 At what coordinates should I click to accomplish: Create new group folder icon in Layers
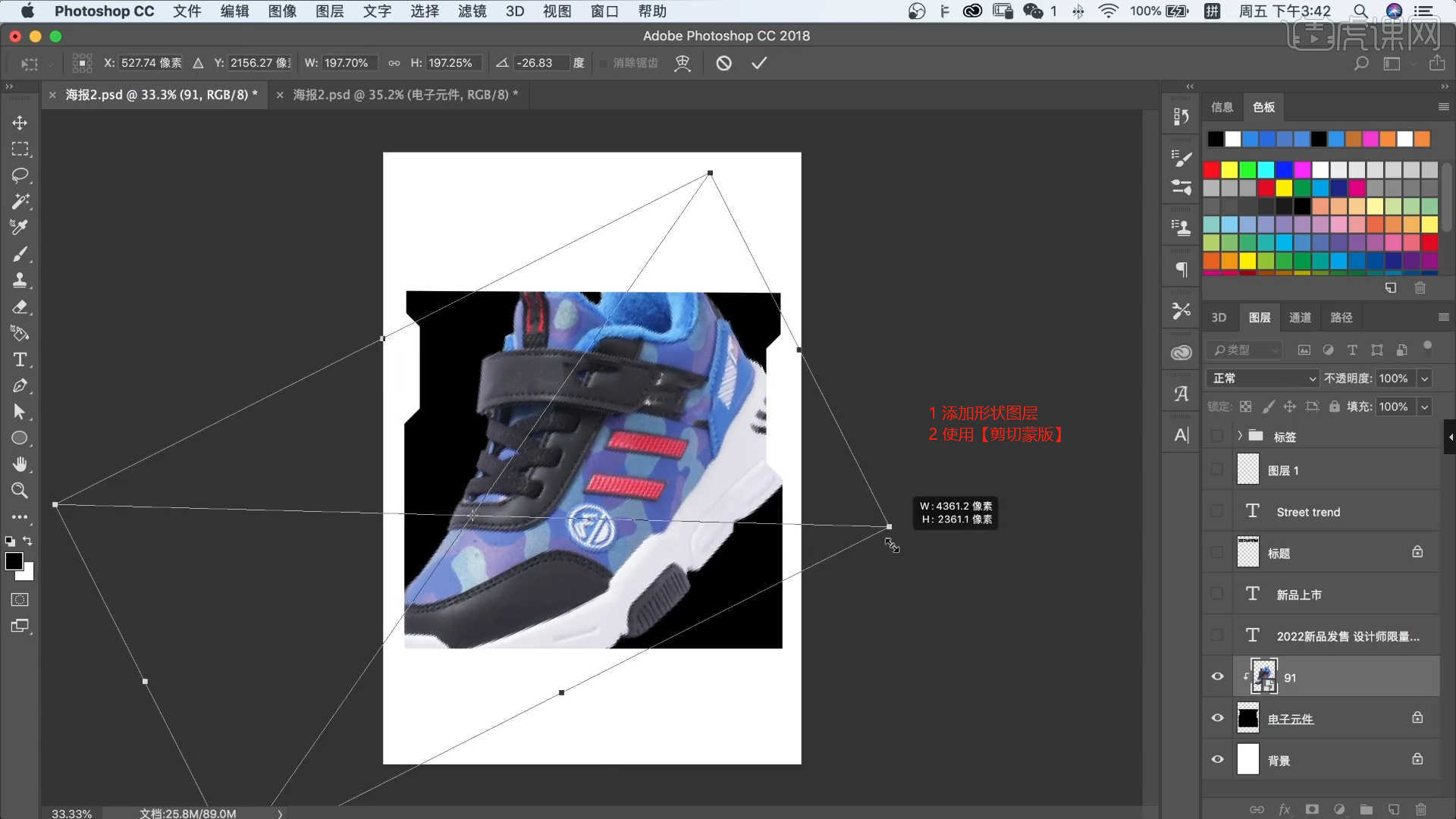coord(1366,809)
